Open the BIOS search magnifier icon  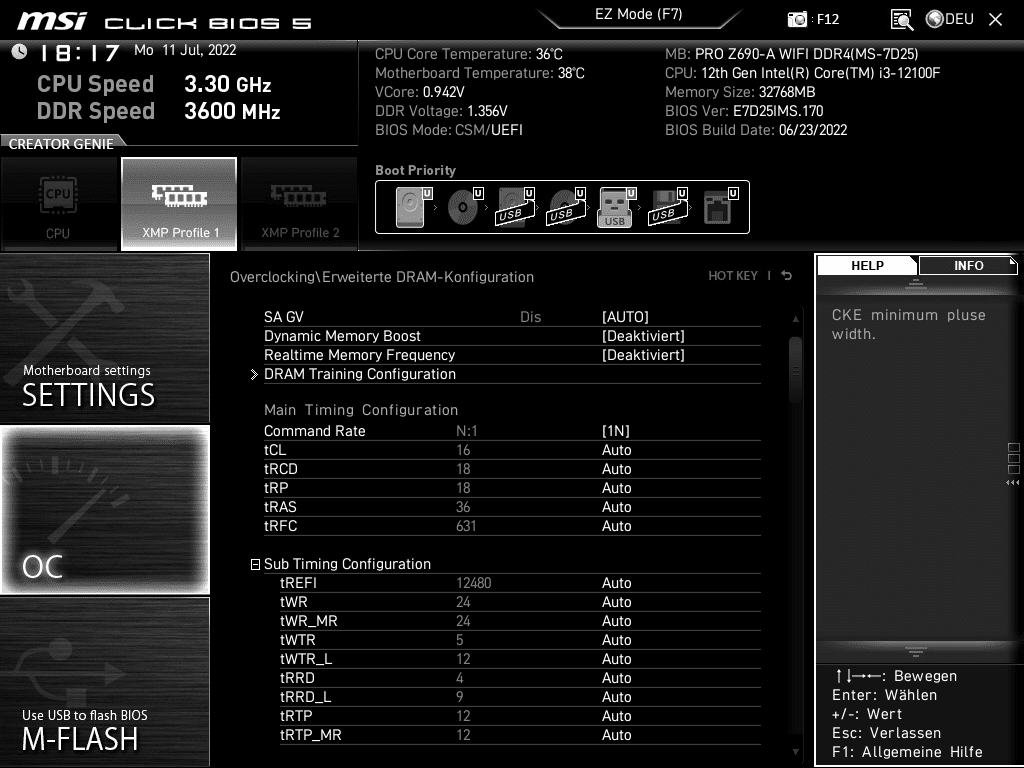902,20
